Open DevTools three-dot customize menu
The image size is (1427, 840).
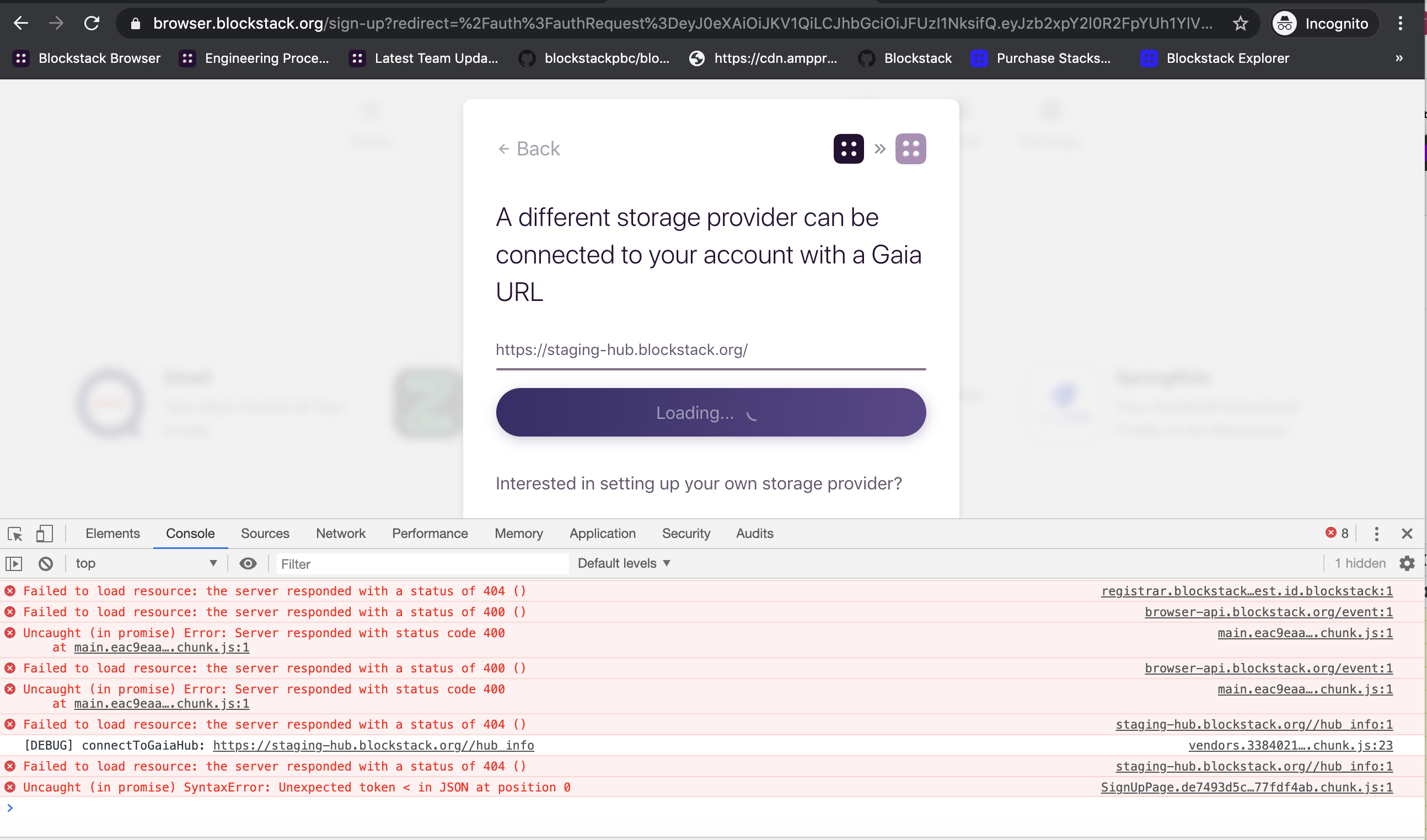(x=1376, y=533)
